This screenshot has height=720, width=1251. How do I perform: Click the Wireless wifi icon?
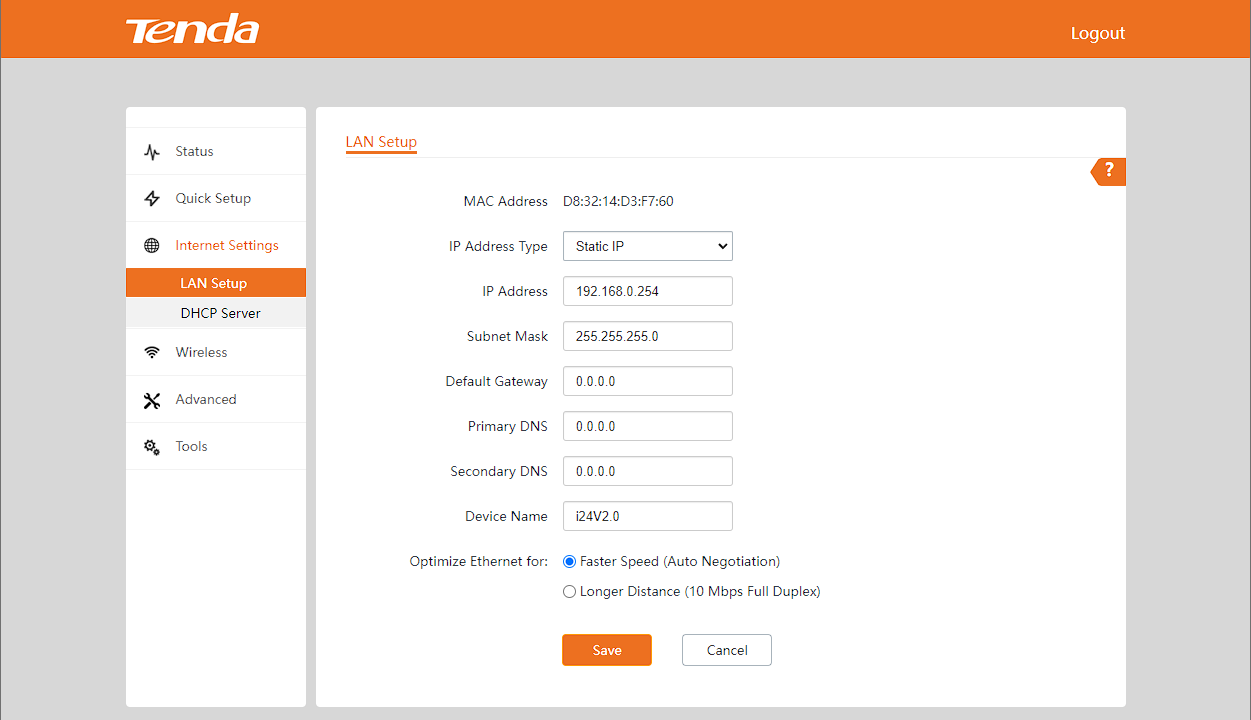tap(152, 353)
